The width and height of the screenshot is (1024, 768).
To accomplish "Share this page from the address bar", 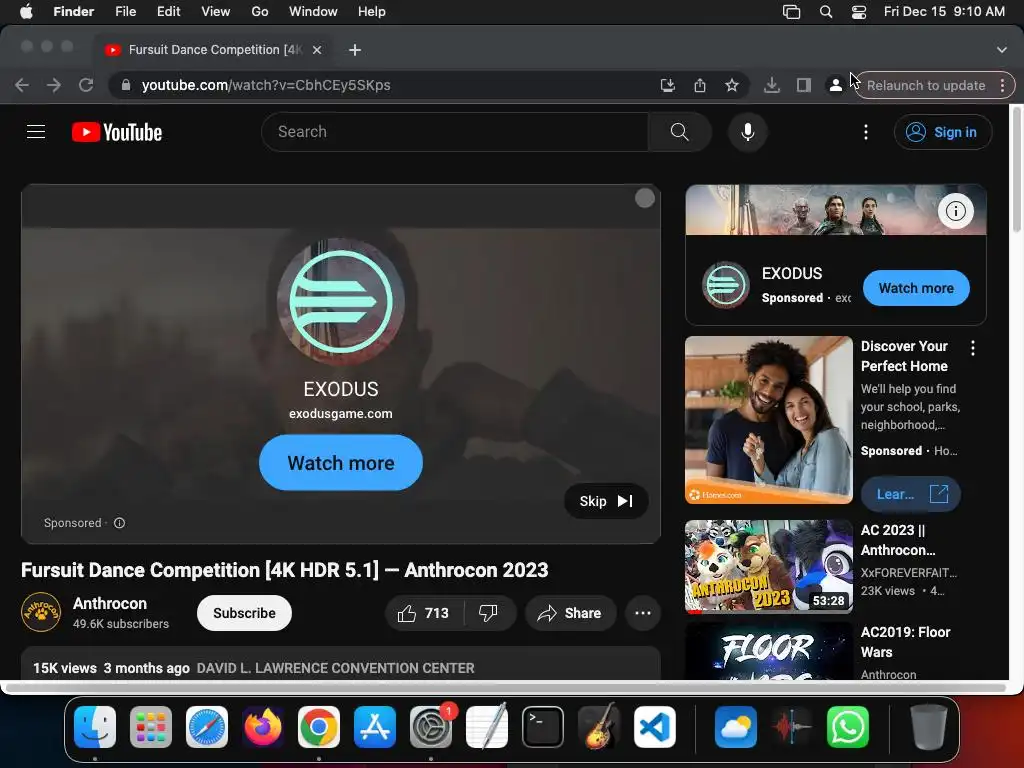I will [700, 86].
